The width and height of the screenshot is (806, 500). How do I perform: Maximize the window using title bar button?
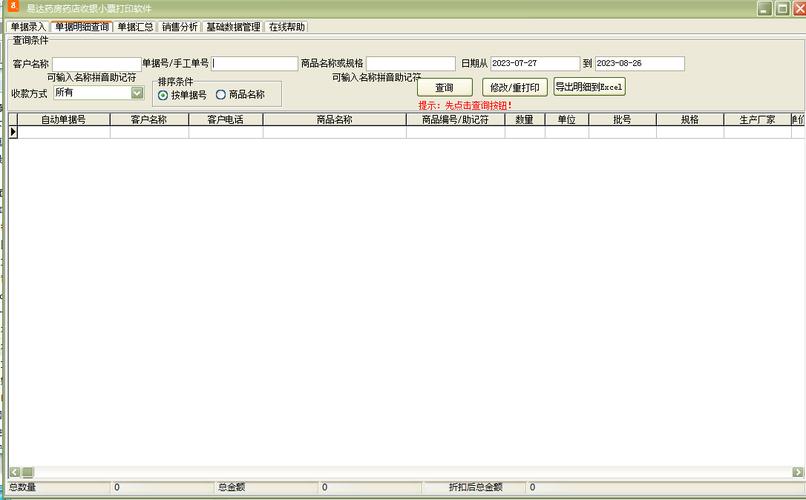[782, 8]
